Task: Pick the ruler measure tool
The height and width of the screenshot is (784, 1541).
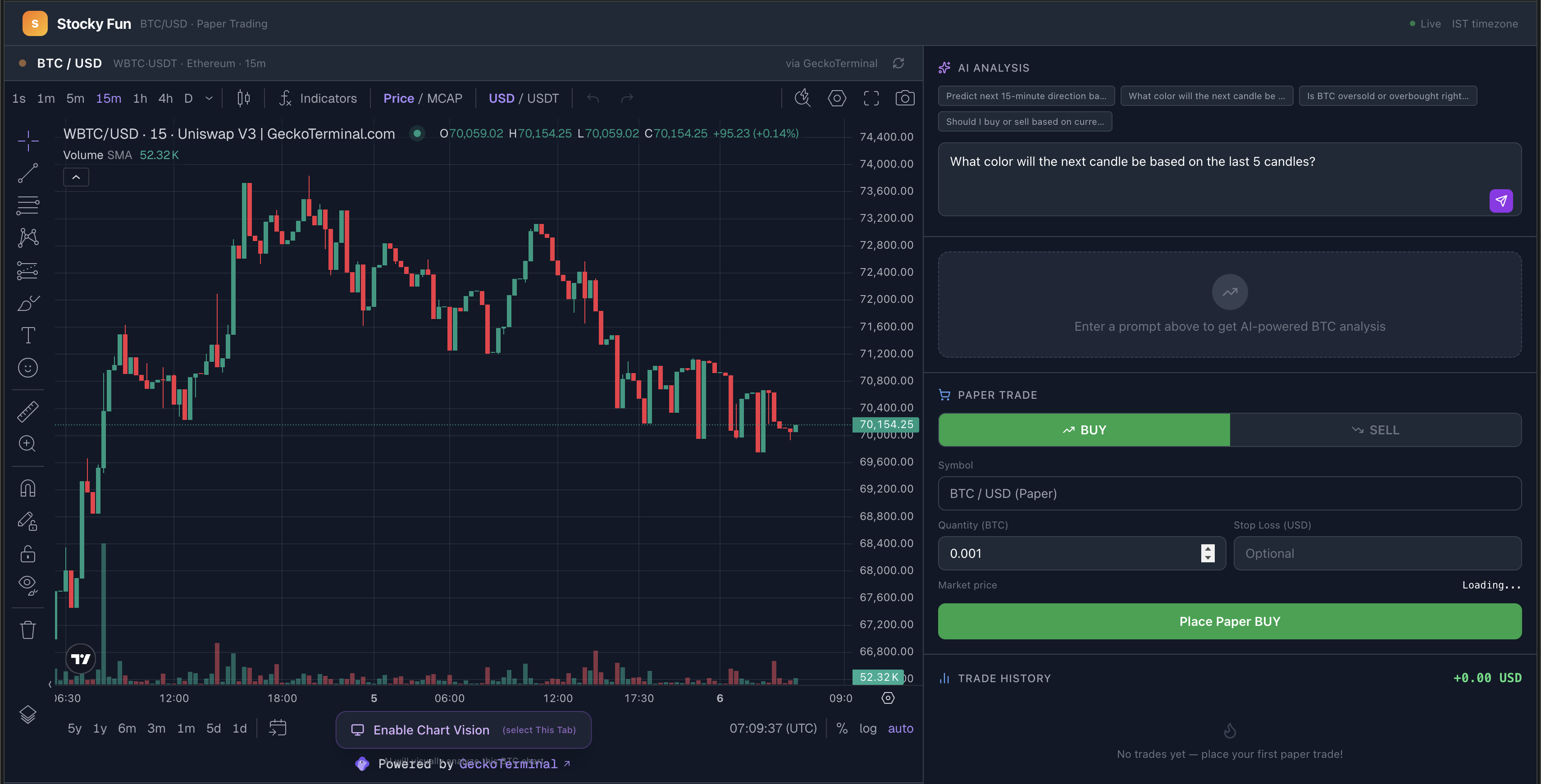Action: 27,411
